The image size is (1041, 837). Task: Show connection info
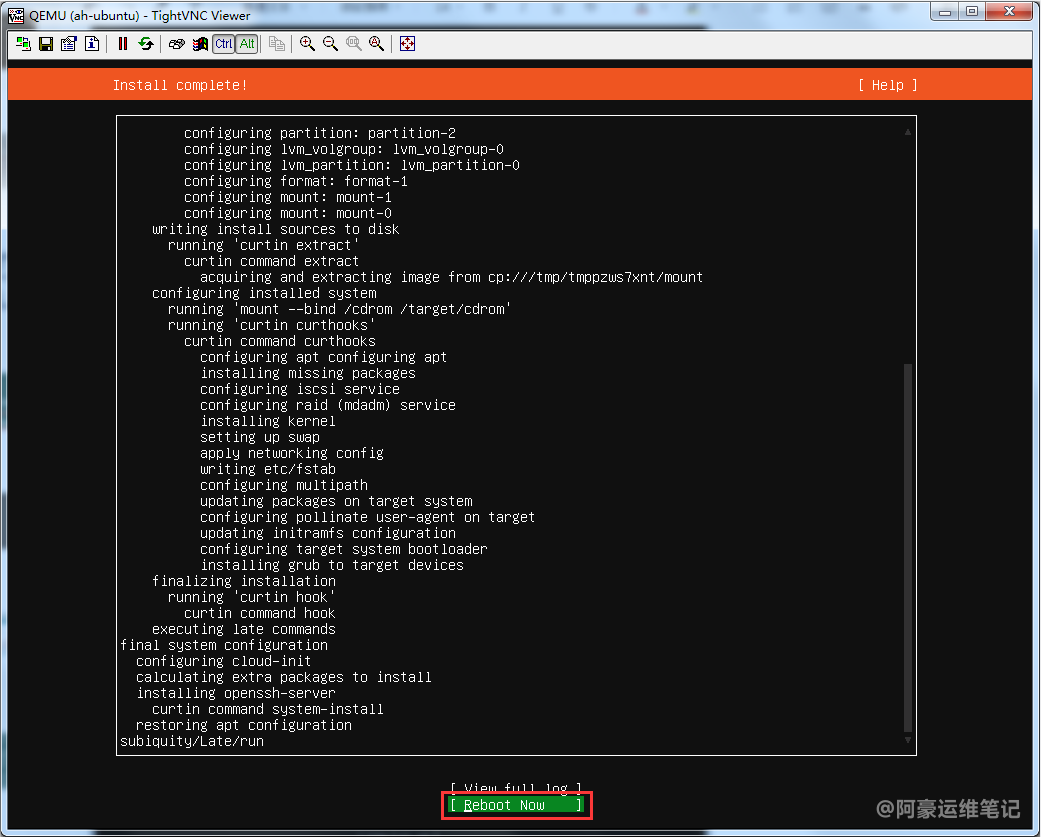click(92, 44)
